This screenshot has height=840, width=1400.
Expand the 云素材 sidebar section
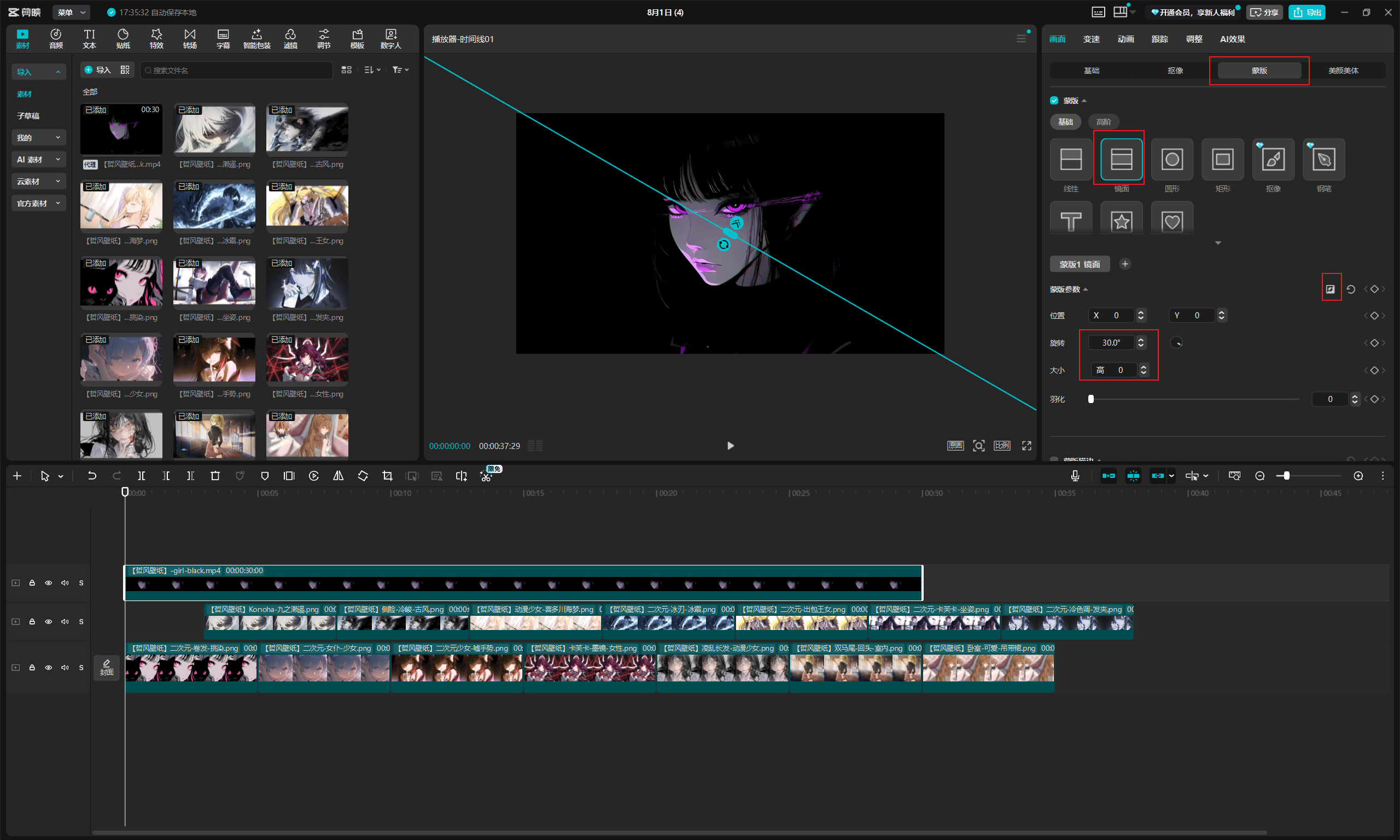click(x=38, y=181)
